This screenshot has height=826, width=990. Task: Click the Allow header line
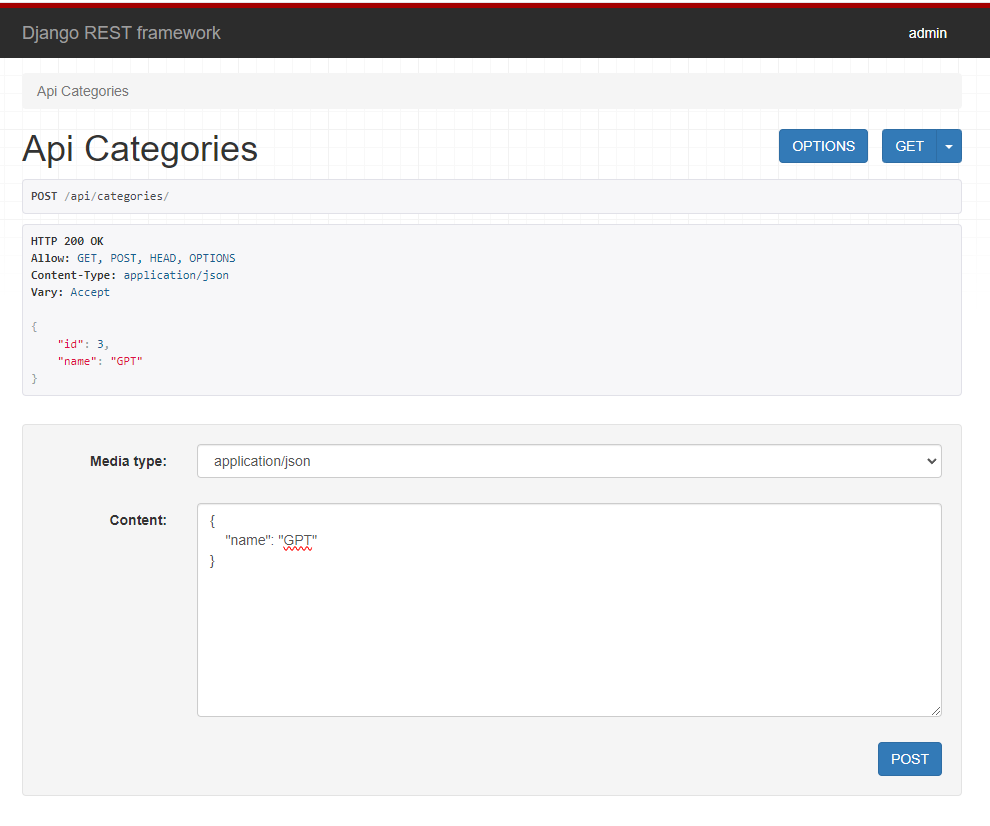[x=133, y=258]
